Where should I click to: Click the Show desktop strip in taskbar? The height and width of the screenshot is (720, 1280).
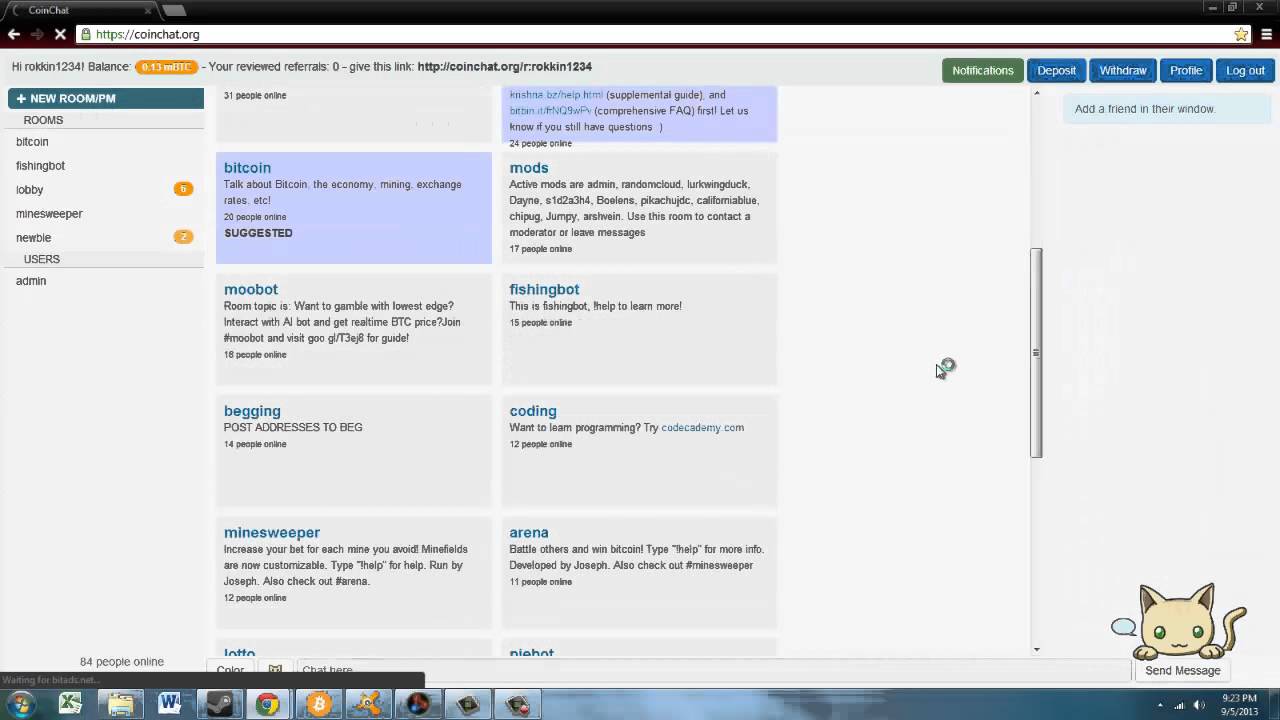1274,704
